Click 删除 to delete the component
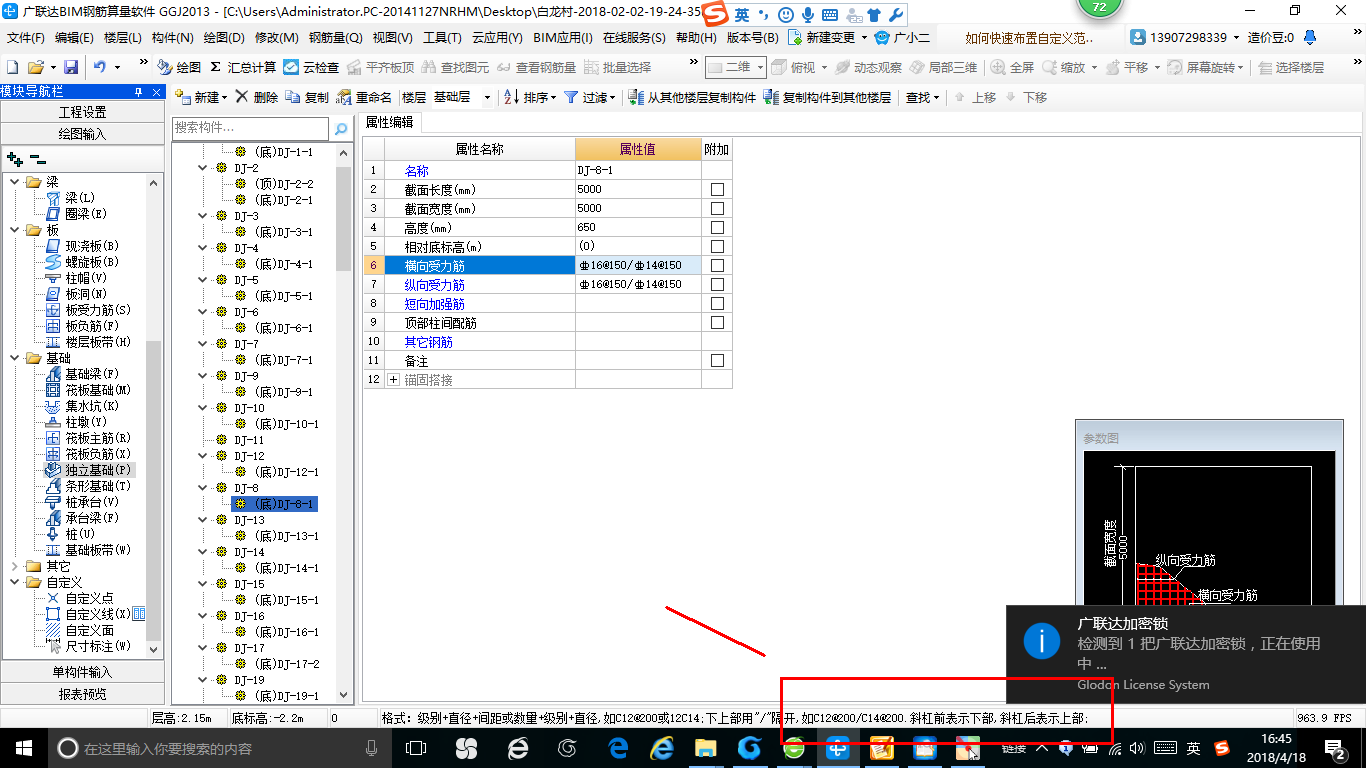The image size is (1366, 768). pos(258,97)
